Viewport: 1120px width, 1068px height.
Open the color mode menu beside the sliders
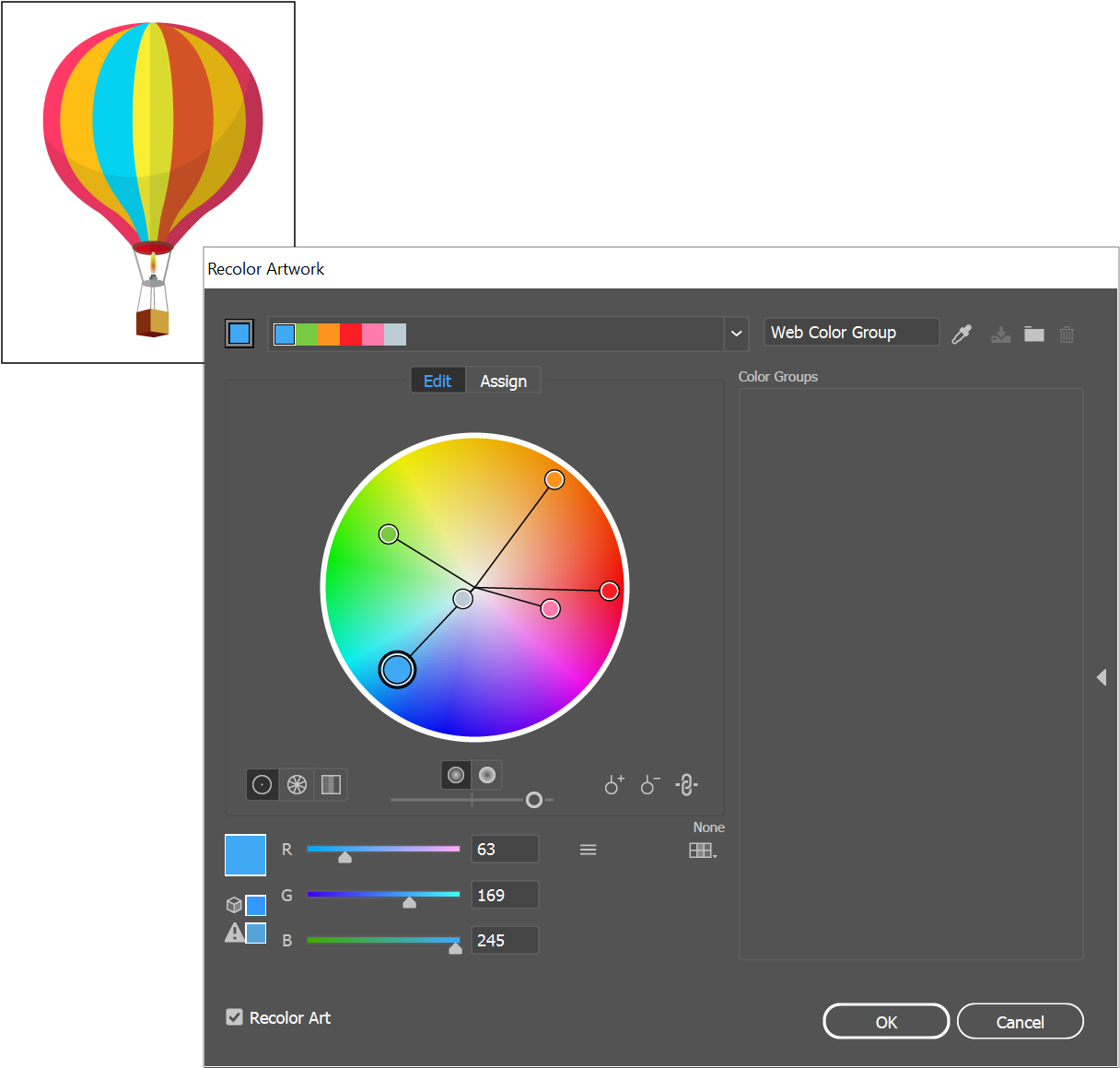(x=589, y=849)
